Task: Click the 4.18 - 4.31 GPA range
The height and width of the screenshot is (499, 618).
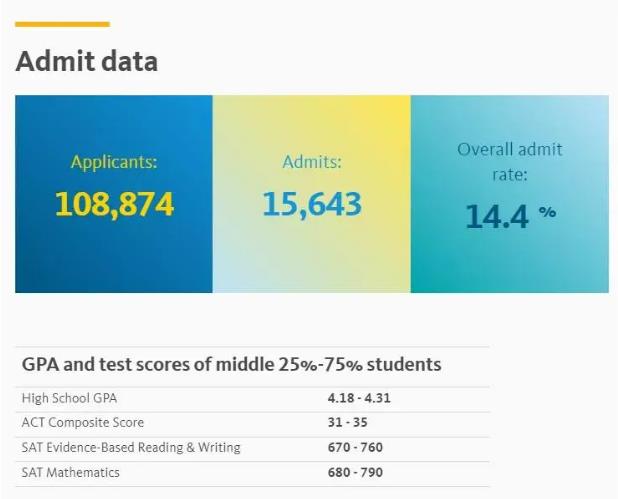Action: (x=359, y=398)
